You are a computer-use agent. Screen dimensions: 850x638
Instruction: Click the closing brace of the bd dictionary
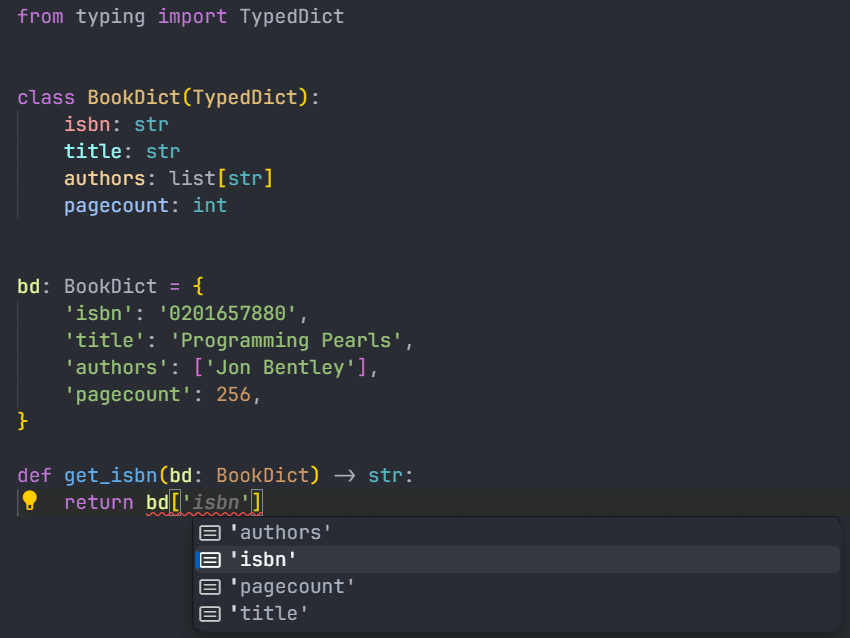pyautogui.click(x=21, y=421)
